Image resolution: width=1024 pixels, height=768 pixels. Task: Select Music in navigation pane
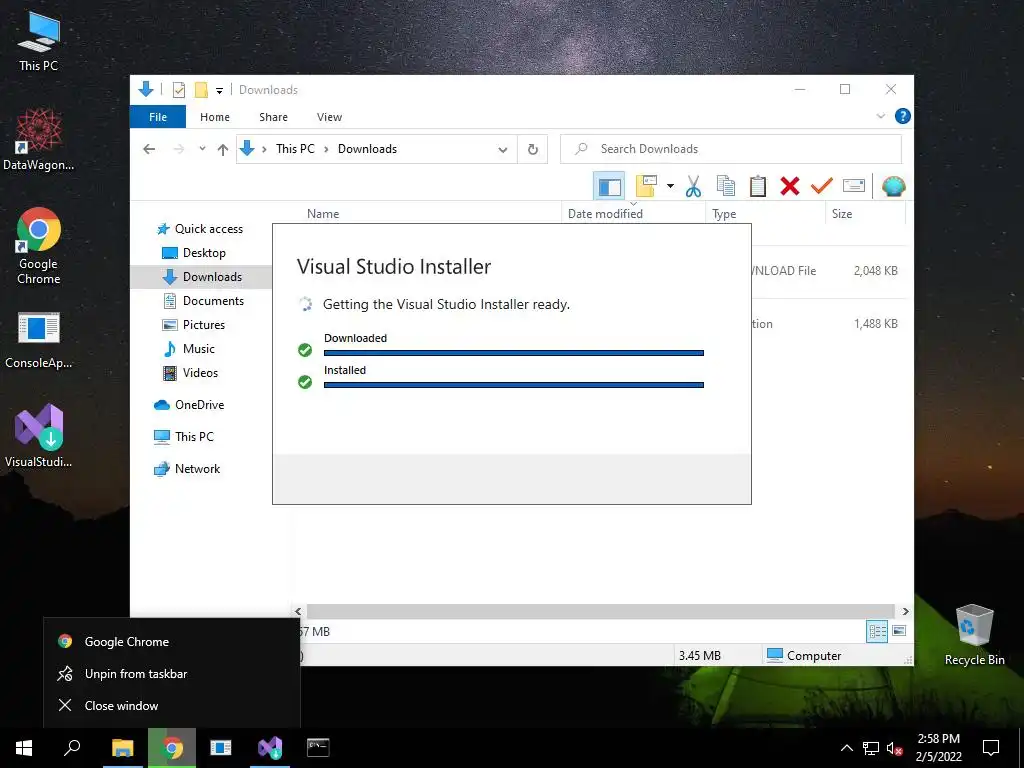coord(199,349)
